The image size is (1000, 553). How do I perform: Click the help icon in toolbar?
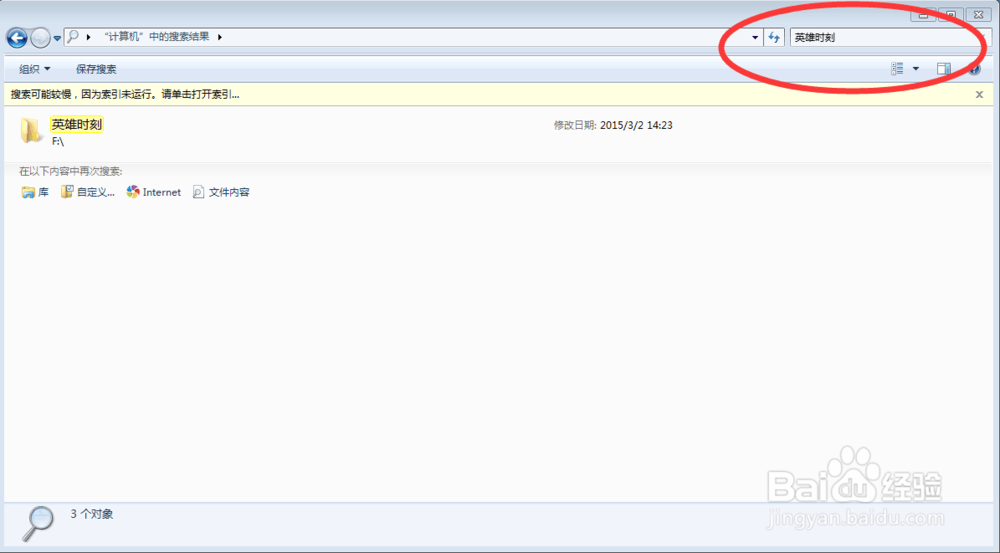pos(974,69)
